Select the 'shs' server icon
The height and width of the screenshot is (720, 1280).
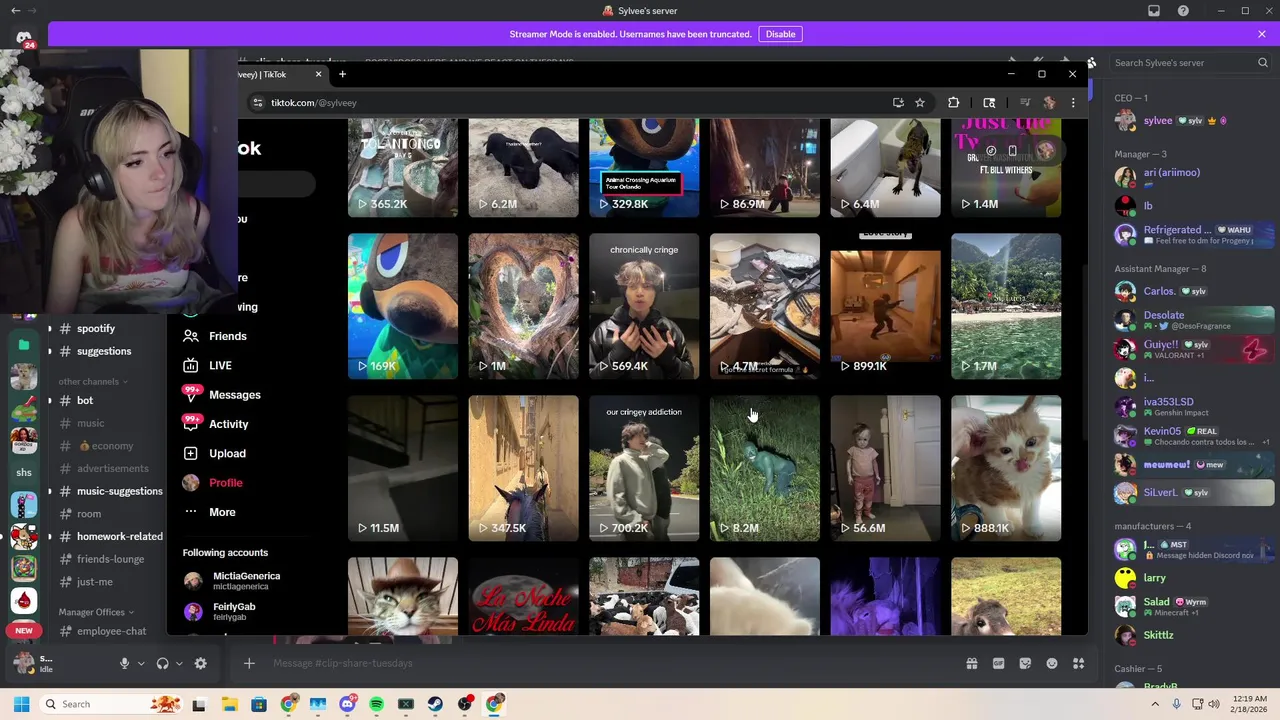tap(24, 473)
